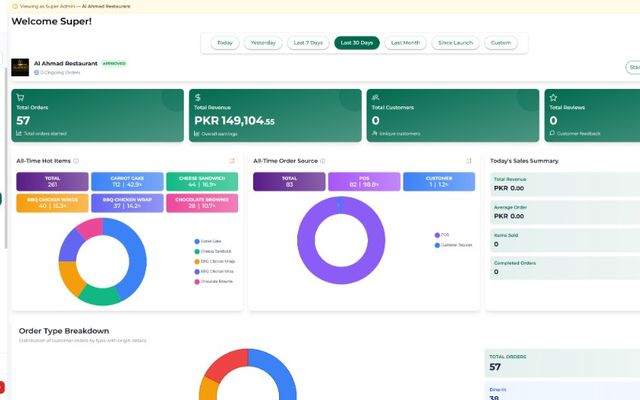640x400 pixels.
Task: Click Today's Sales Summary Total Revenue PKR 0.00
Action: [565, 184]
